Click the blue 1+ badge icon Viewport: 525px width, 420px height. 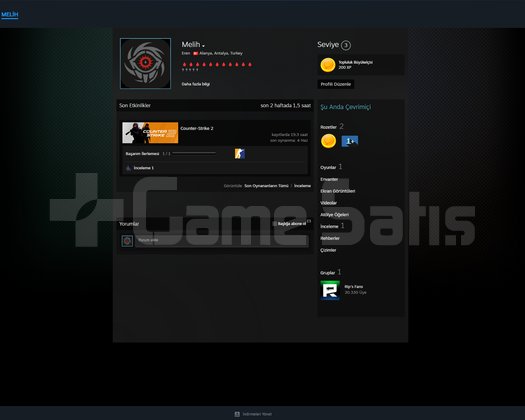click(x=350, y=141)
